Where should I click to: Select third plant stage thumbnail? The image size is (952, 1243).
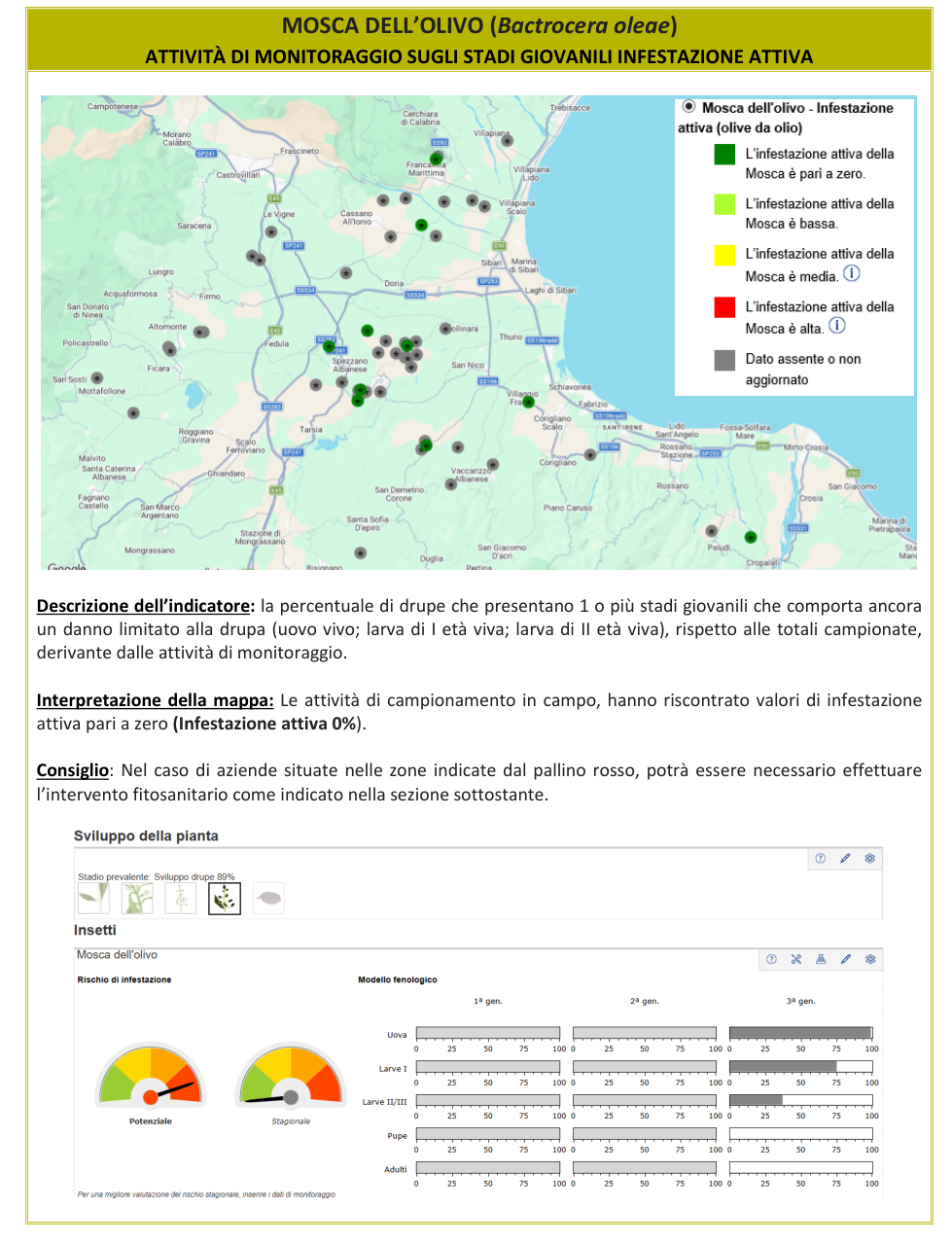click(181, 898)
